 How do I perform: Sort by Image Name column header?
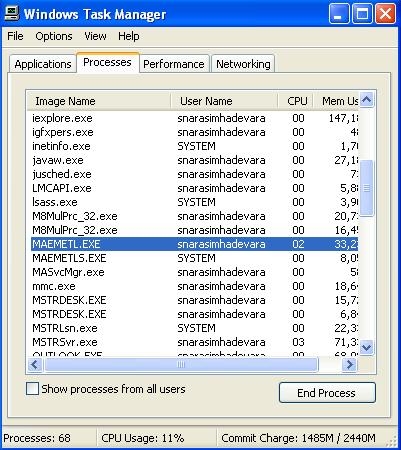99,101
